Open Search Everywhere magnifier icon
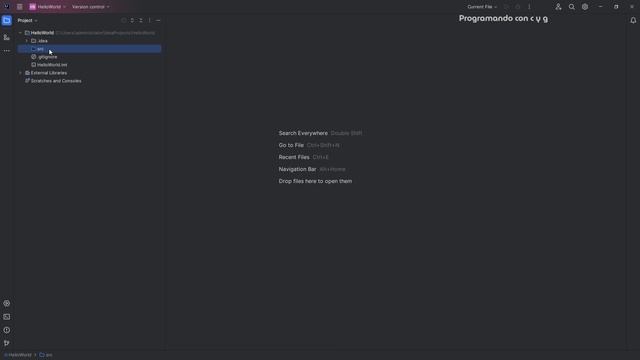Screen dimensions: 640x360 pyautogui.click(x=572, y=7)
